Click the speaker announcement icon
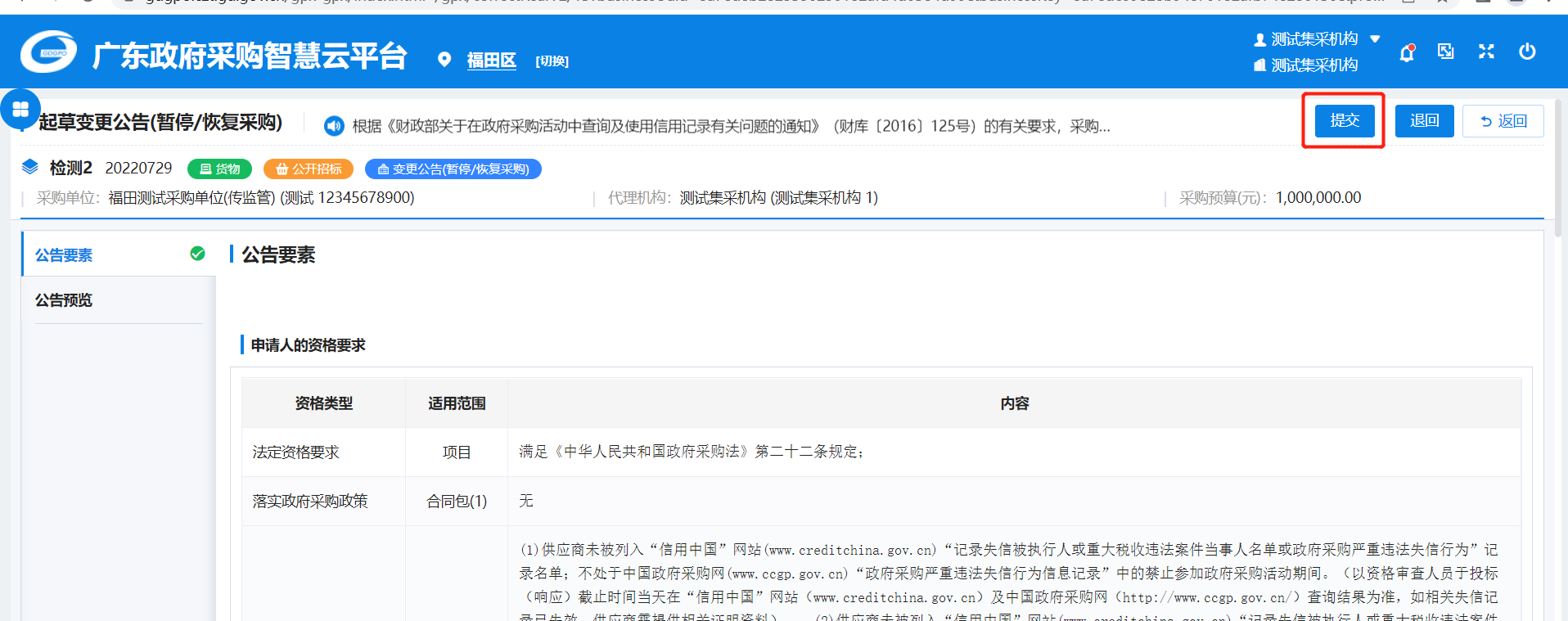Viewport: 1568px width, 621px height. [x=333, y=126]
